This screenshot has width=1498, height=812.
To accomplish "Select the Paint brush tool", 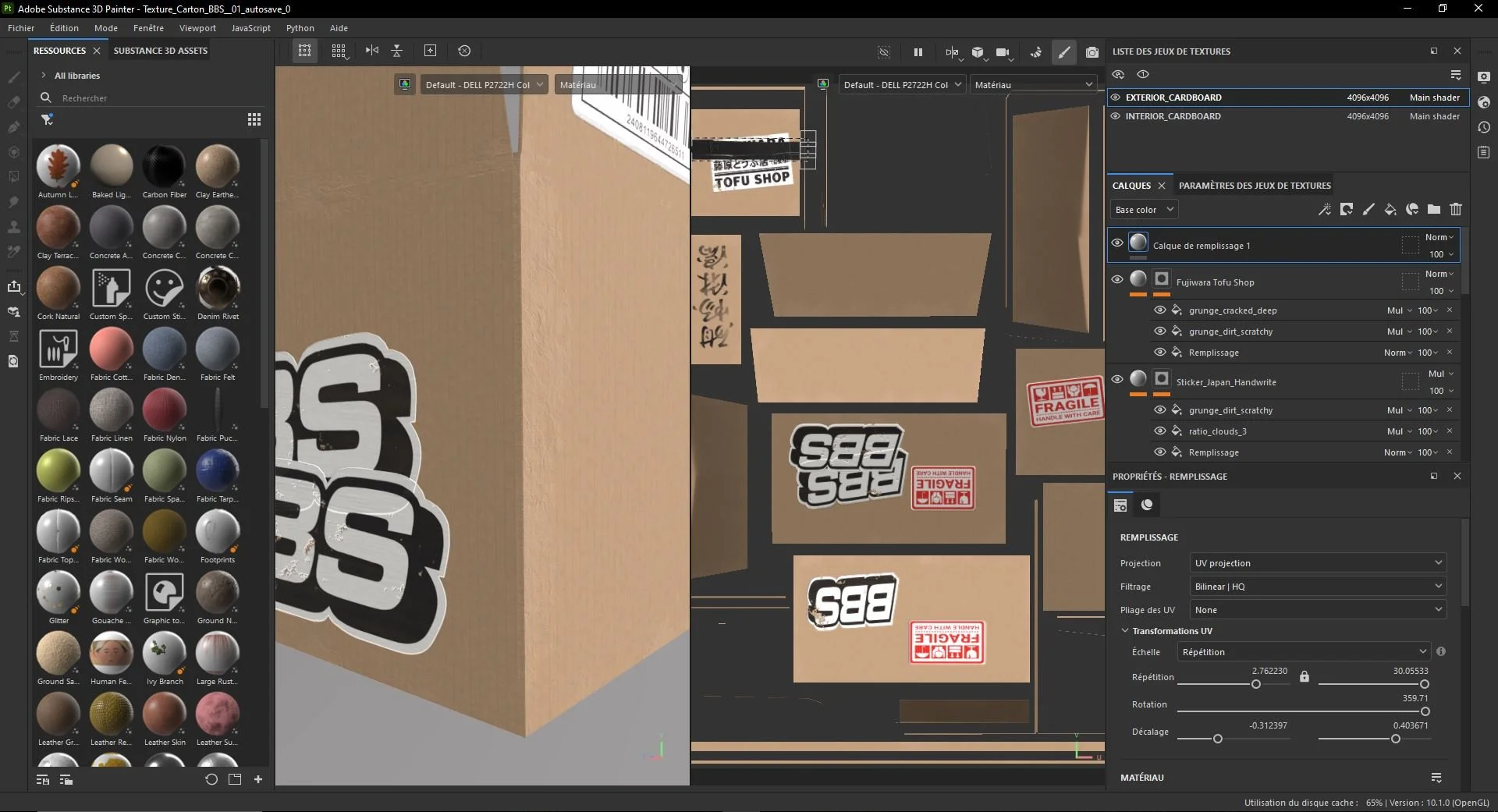I will pos(13,76).
